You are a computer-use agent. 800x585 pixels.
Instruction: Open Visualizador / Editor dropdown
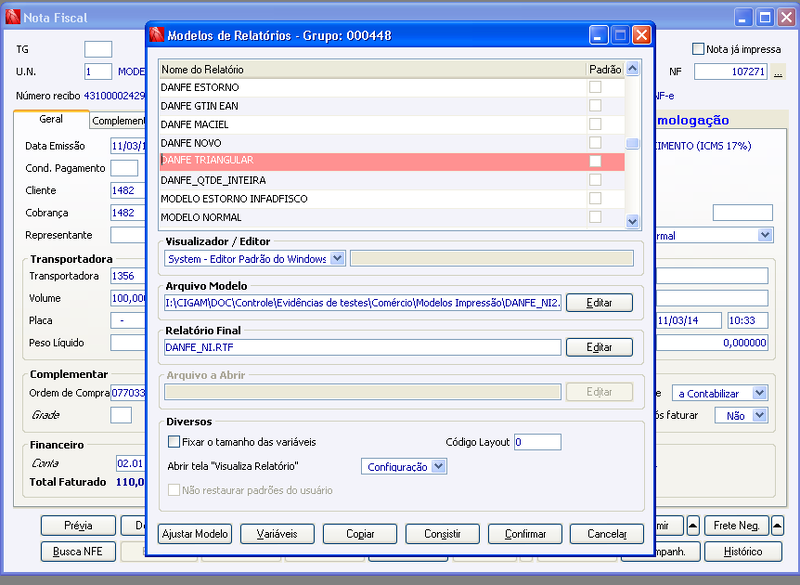tap(337, 259)
